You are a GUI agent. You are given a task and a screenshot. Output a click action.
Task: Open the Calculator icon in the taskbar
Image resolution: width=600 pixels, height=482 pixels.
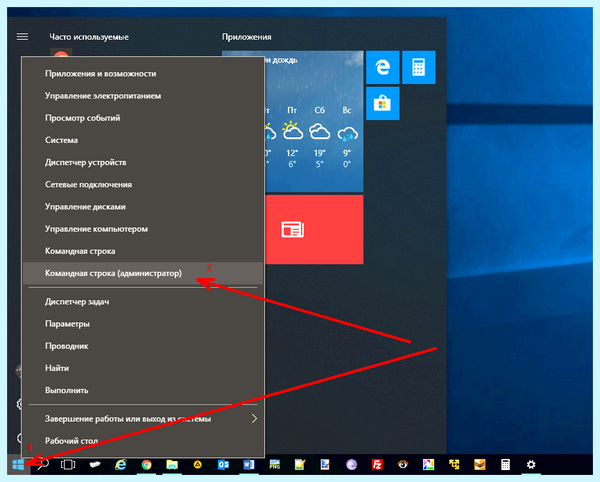[505, 464]
